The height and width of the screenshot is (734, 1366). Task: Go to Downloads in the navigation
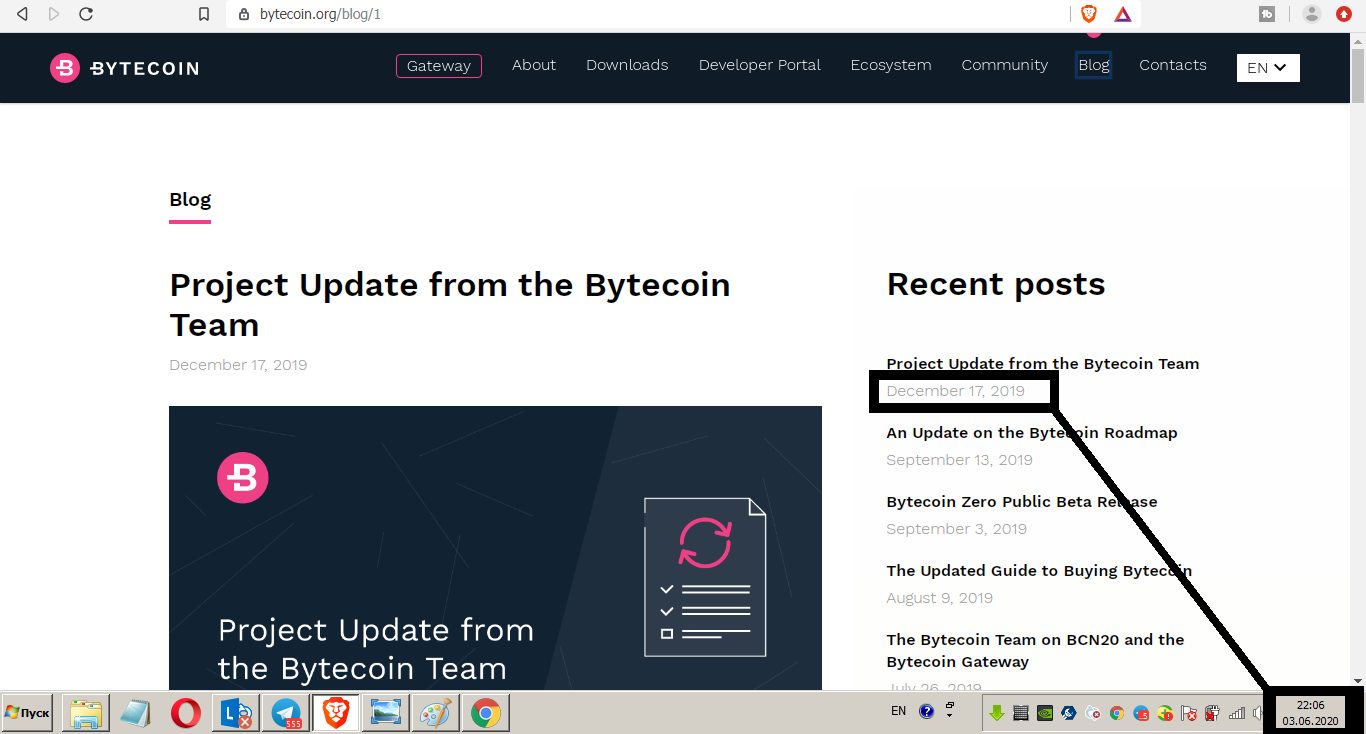(627, 65)
